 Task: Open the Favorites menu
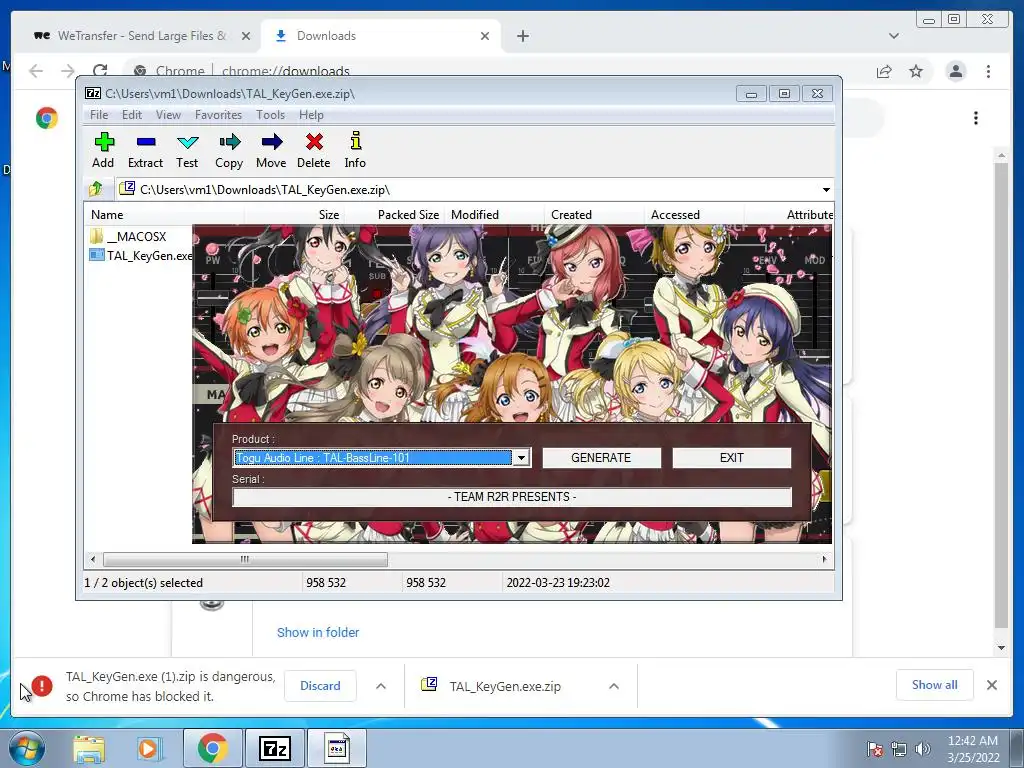(x=218, y=115)
